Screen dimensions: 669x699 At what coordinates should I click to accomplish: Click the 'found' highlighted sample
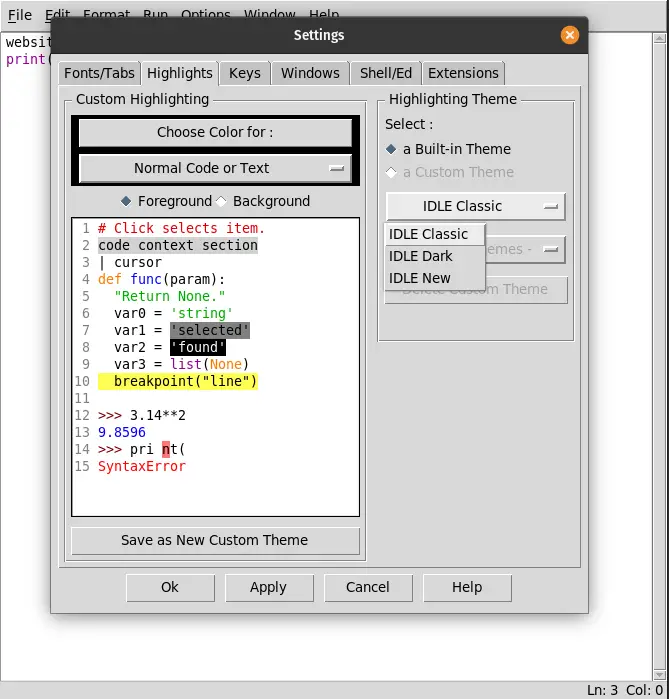pos(197,348)
